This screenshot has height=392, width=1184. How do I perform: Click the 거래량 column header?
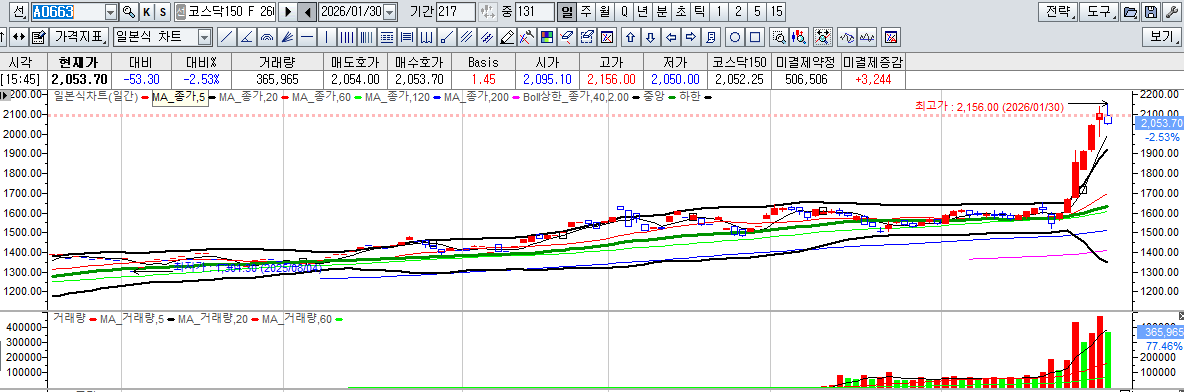point(277,62)
